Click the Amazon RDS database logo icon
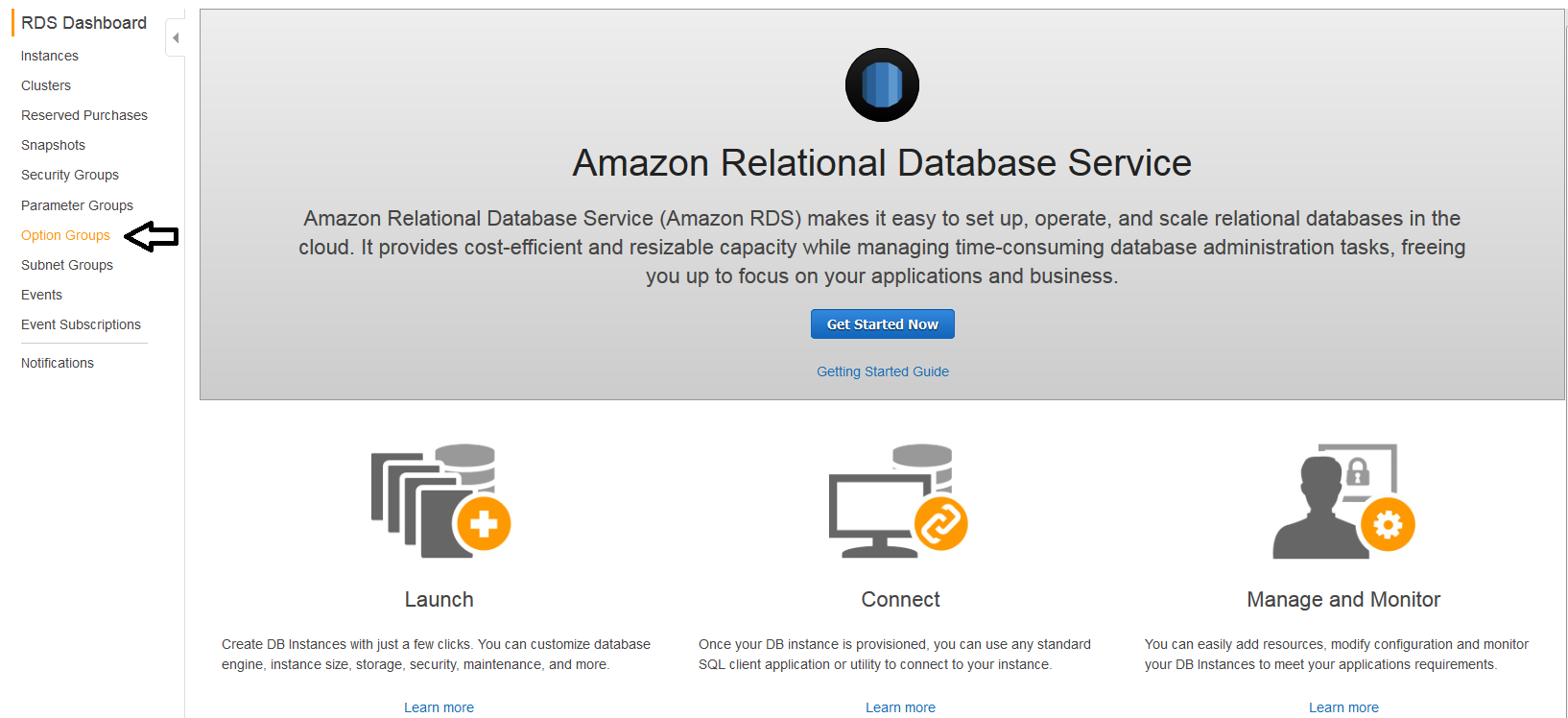Image resolution: width=1568 pixels, height=718 pixels. pos(882,84)
